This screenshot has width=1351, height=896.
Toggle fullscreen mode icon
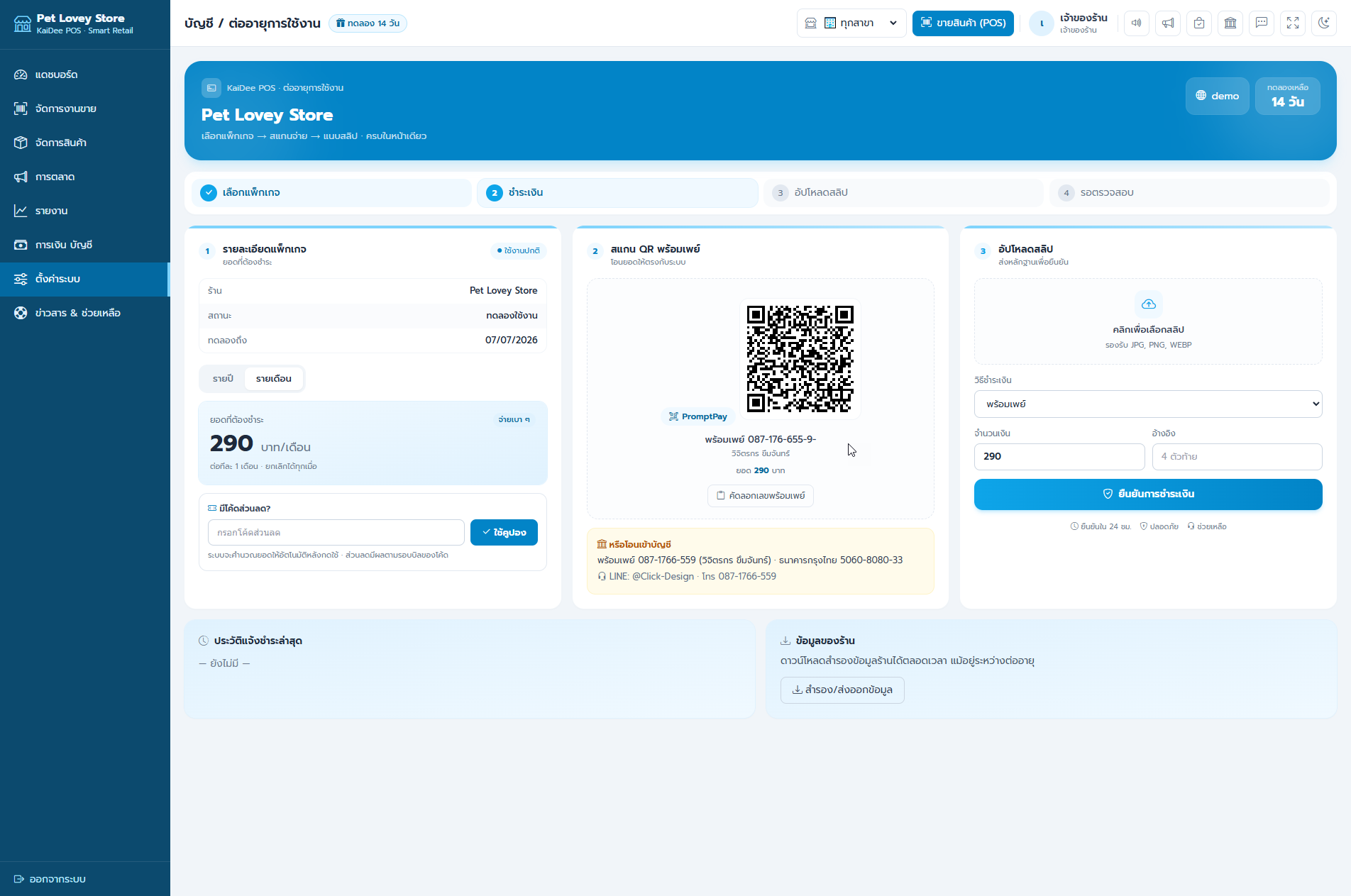click(1293, 23)
